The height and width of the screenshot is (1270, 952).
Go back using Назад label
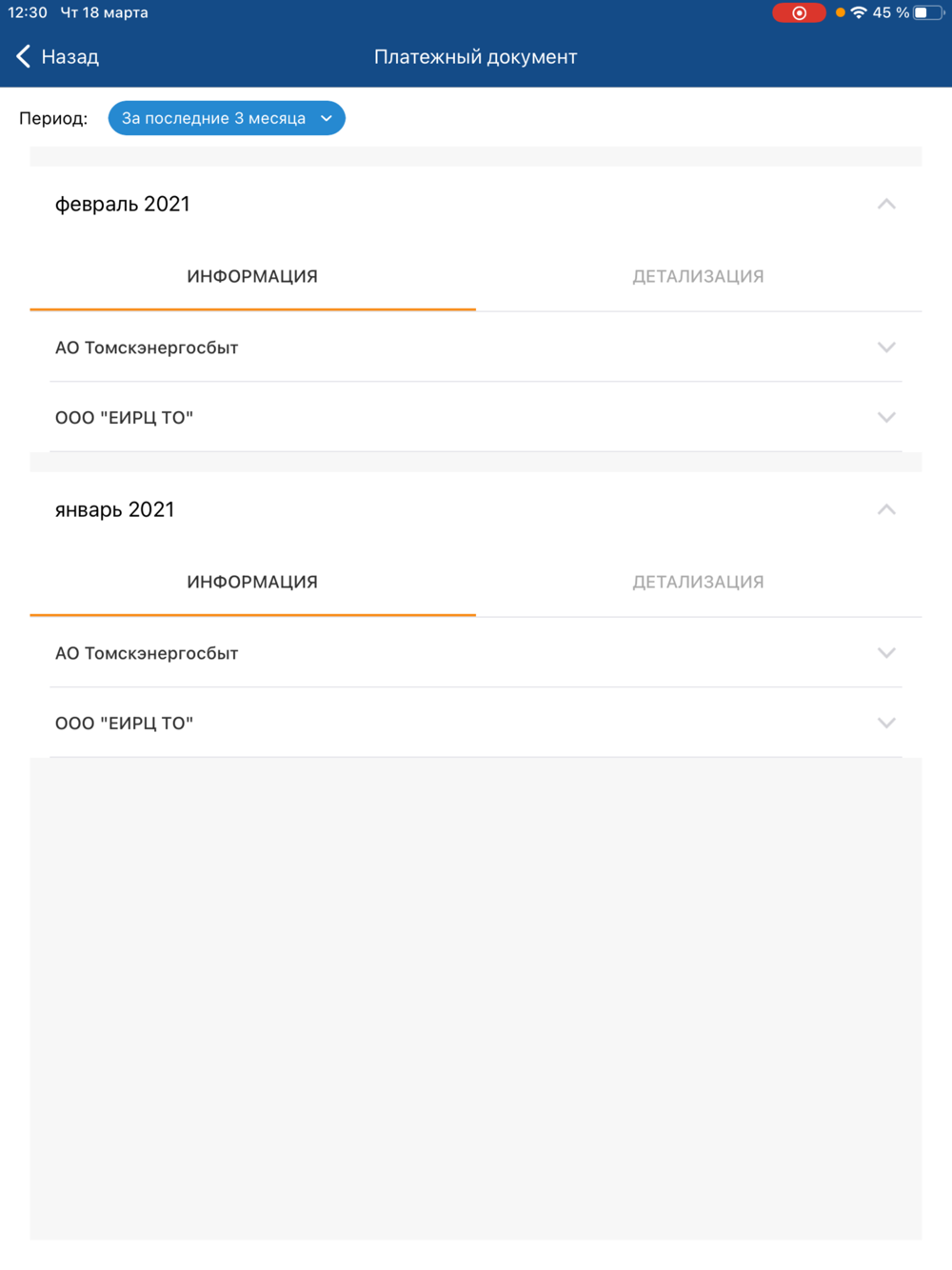click(70, 57)
